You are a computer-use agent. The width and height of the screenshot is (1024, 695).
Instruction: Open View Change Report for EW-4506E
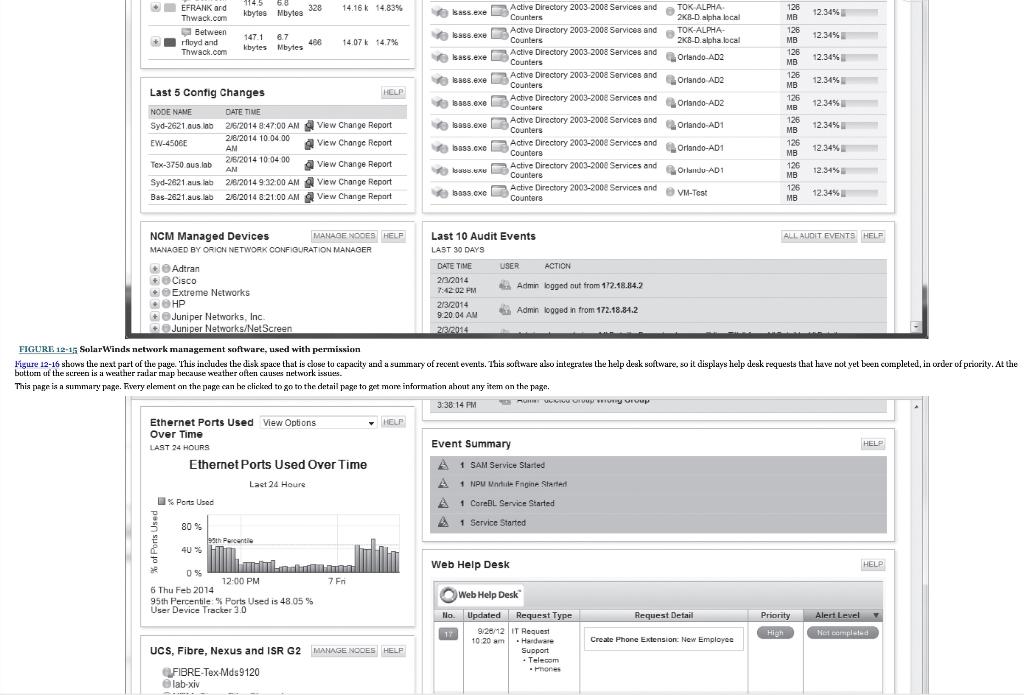pos(355,143)
